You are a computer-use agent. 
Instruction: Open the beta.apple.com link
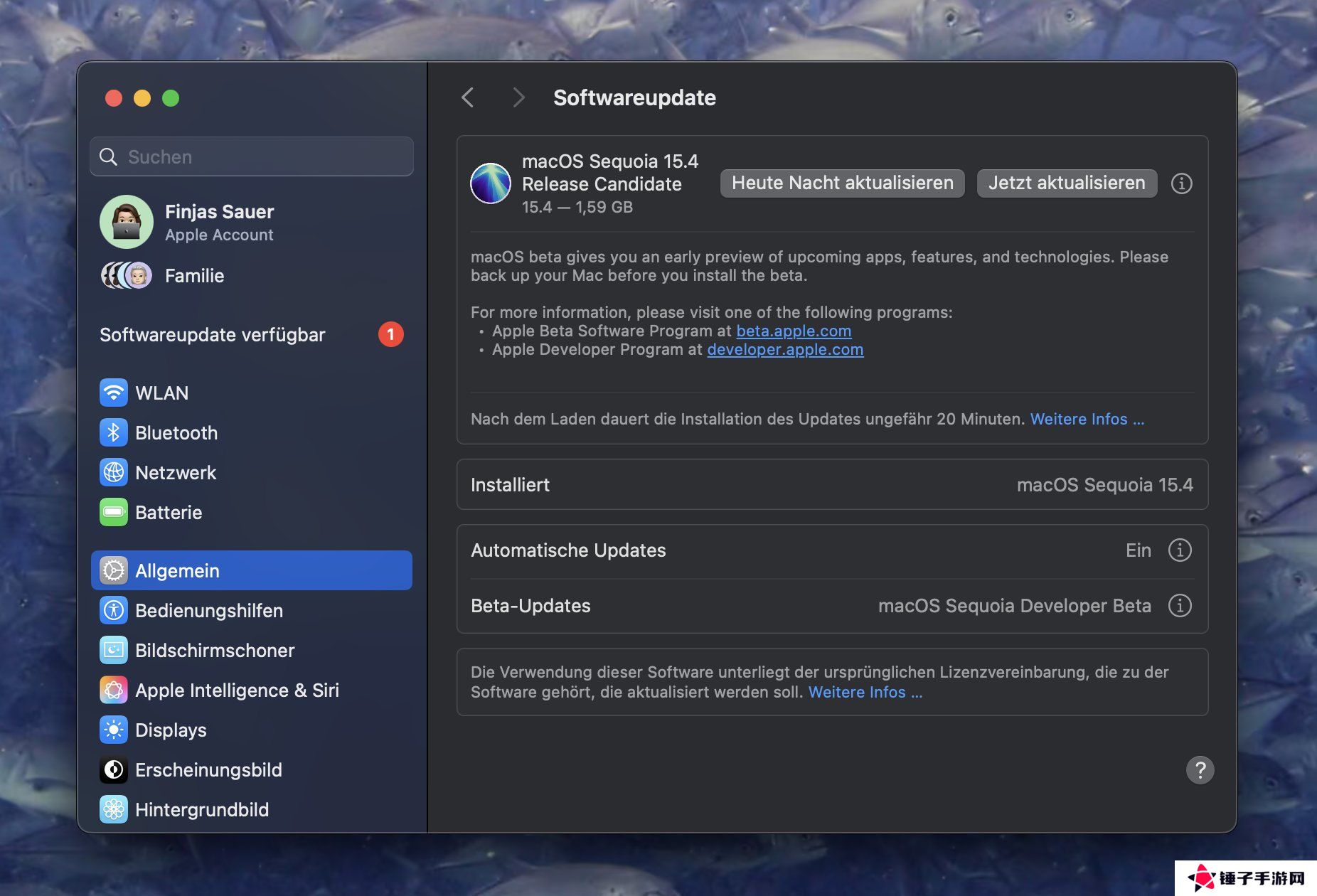(x=794, y=331)
